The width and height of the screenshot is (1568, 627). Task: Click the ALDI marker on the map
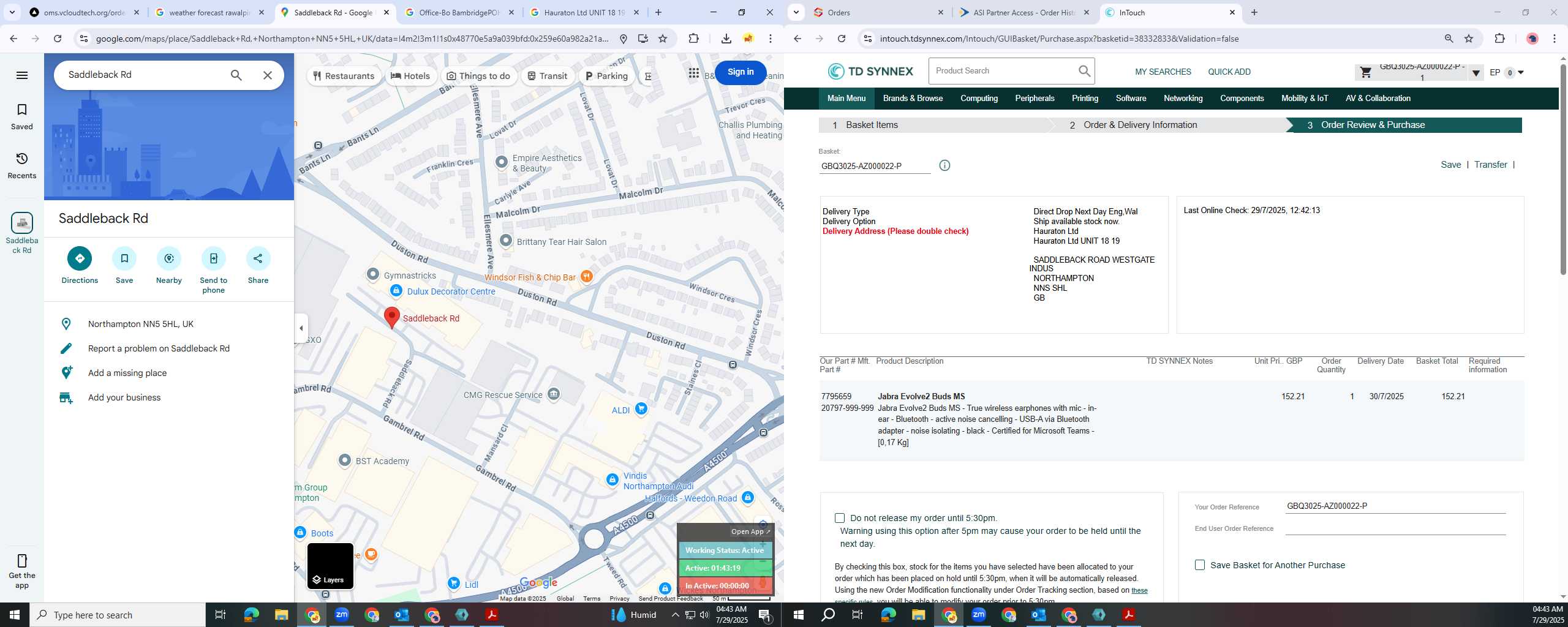(x=641, y=408)
